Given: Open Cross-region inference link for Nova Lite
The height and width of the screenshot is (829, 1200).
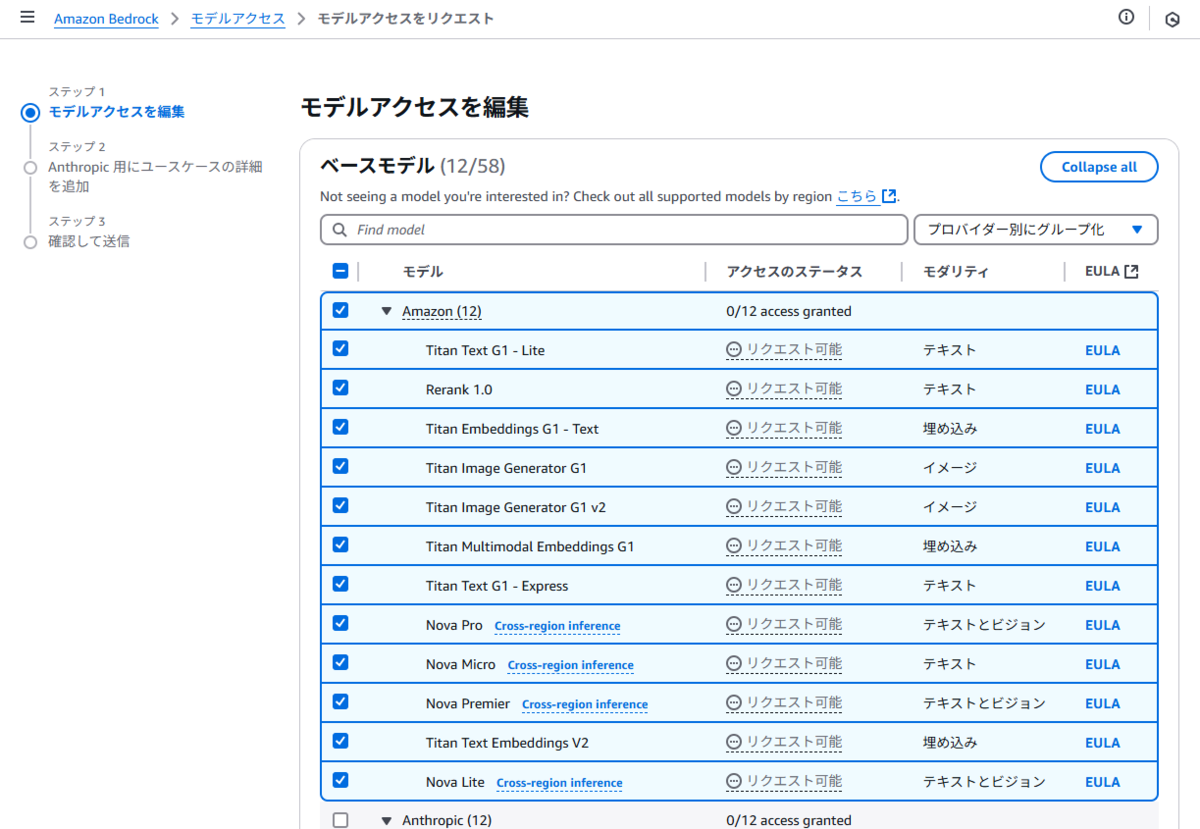Looking at the screenshot, I should (x=559, y=783).
